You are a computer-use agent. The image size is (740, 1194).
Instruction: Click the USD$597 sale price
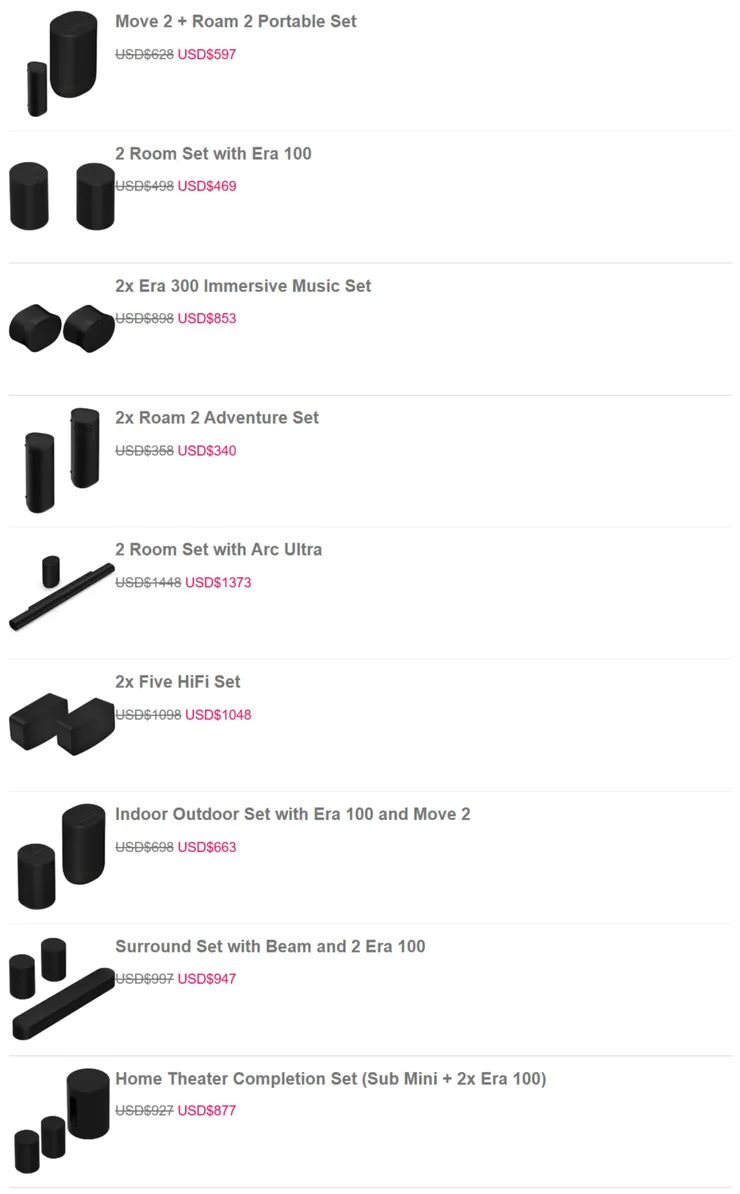207,54
